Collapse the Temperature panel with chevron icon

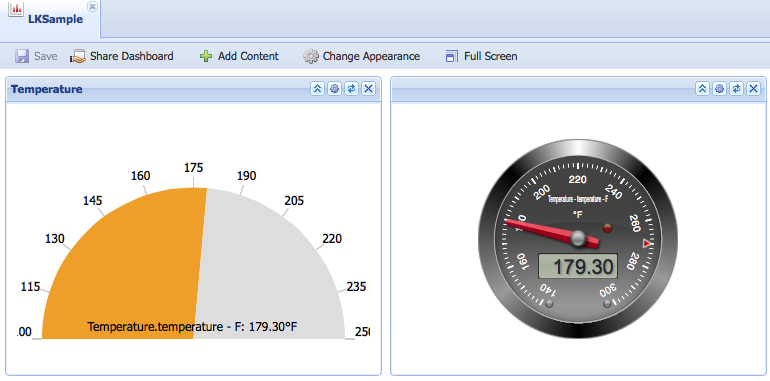pos(318,89)
